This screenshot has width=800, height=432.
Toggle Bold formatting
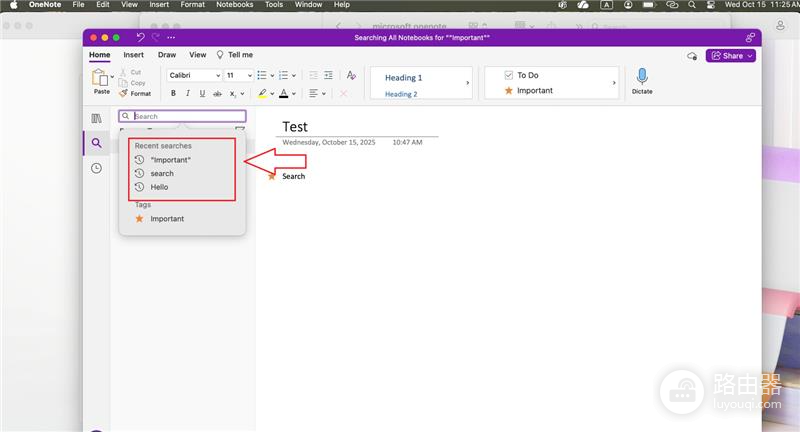point(173,93)
